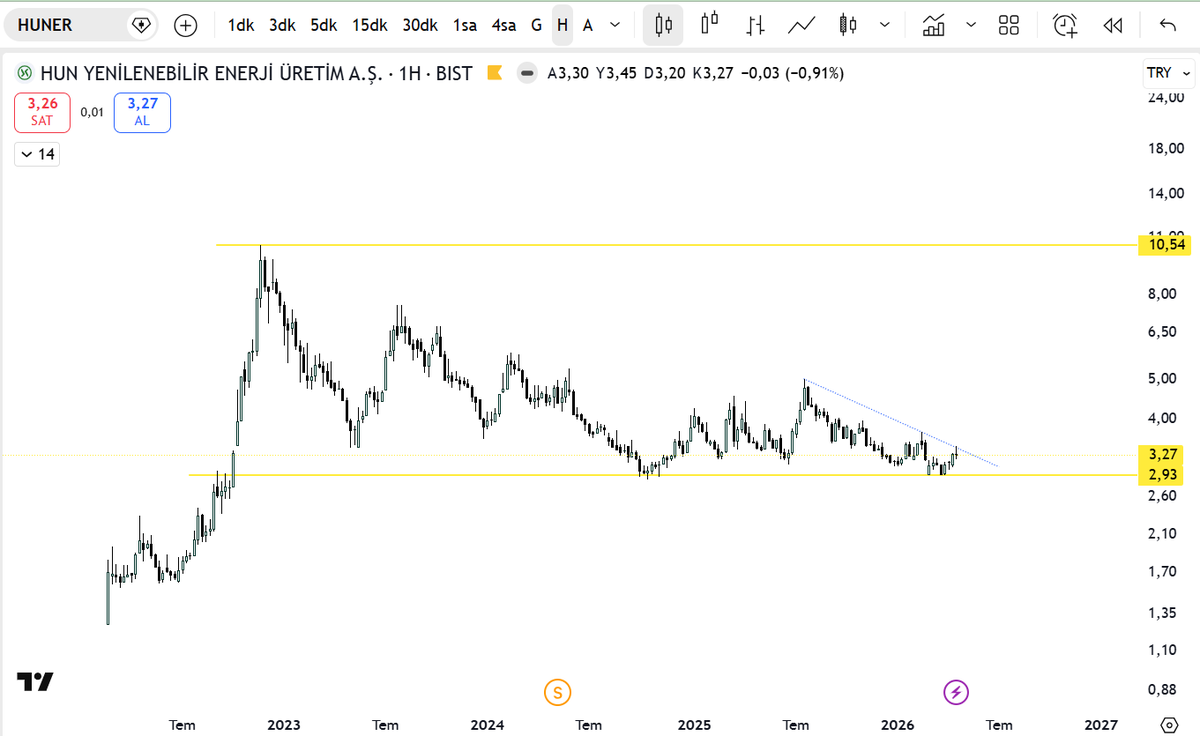Open the layout grid icon
This screenshot has height=736, width=1200.
pyautogui.click(x=1009, y=25)
